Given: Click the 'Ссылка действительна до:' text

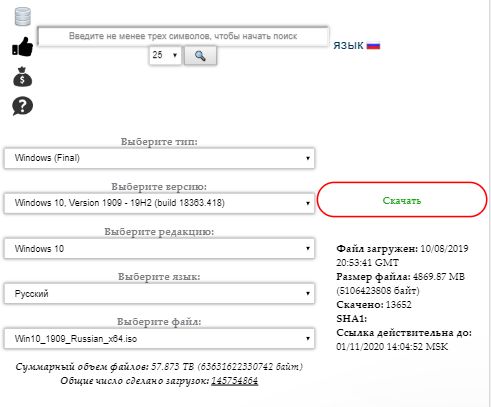Looking at the screenshot, I should click(x=404, y=333).
